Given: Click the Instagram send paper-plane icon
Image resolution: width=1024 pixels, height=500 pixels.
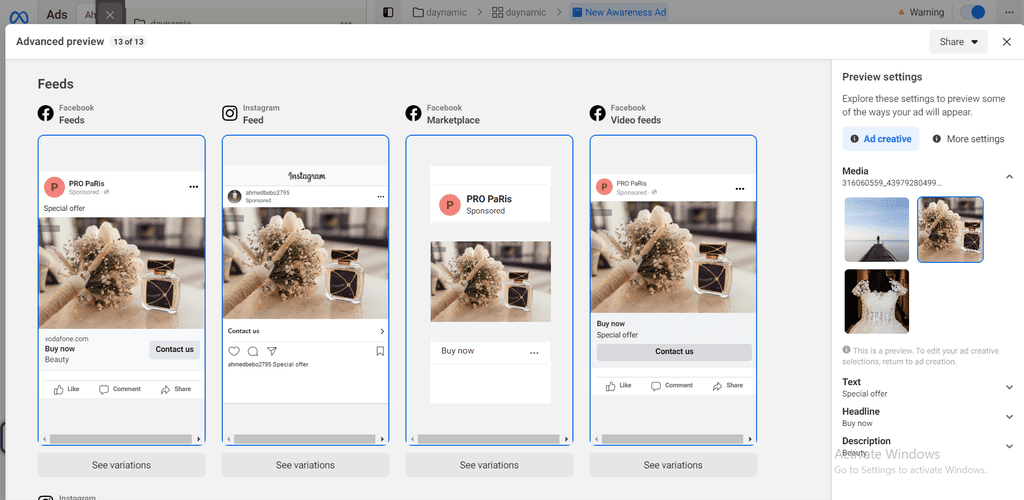Looking at the screenshot, I should coord(272,351).
